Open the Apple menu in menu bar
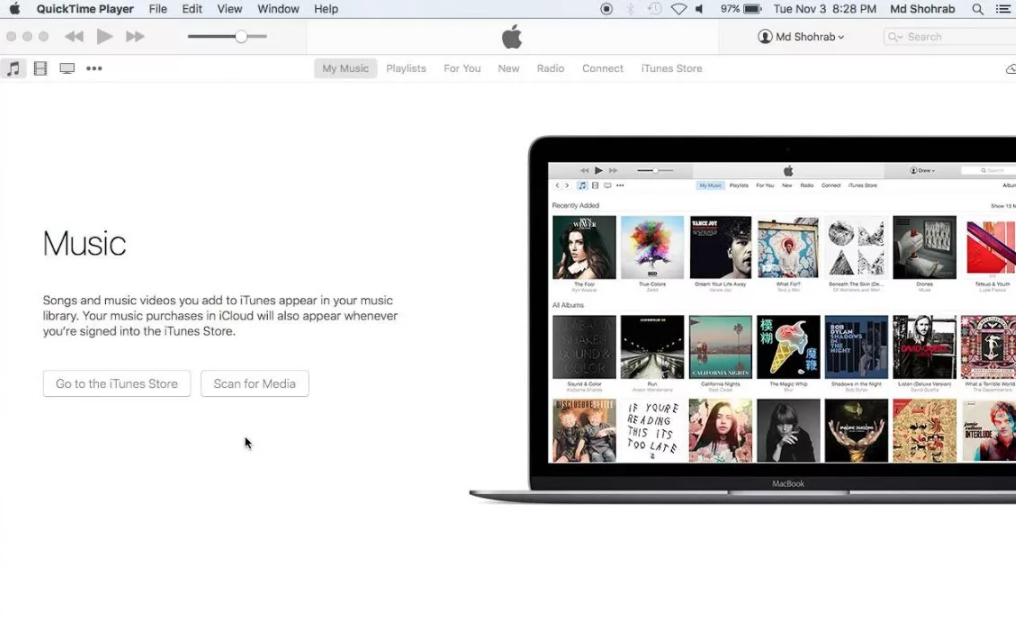The width and height of the screenshot is (1016, 642). (14, 9)
